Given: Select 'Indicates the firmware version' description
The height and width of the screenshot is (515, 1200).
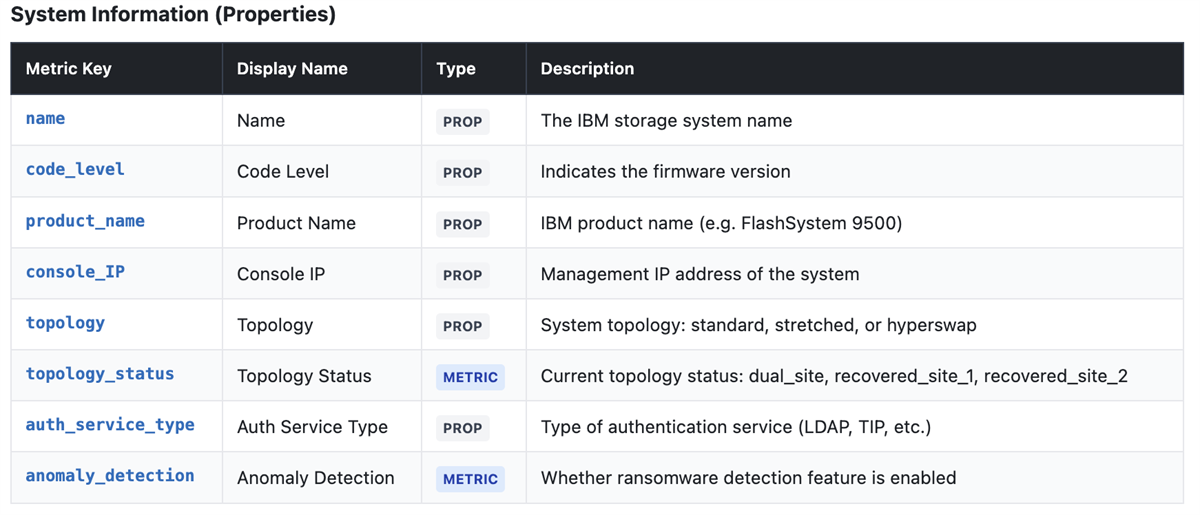Looking at the screenshot, I should 665,172.
